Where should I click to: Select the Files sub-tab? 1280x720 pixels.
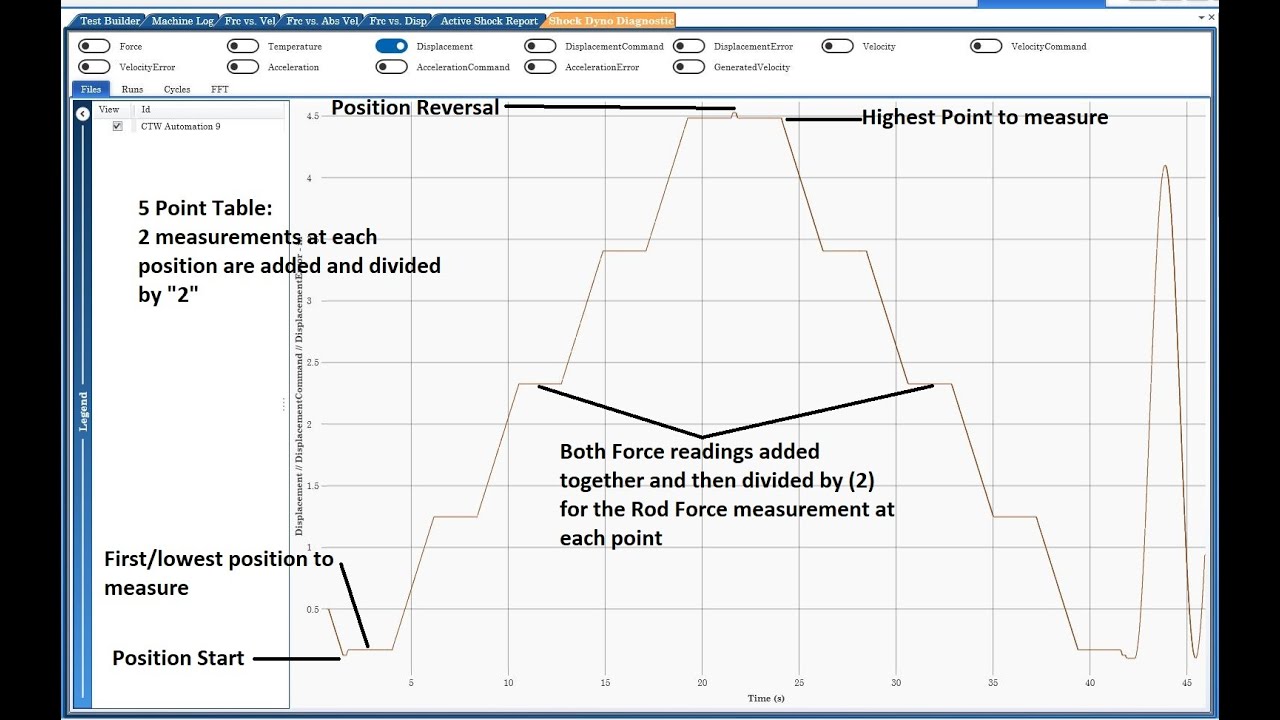tap(91, 89)
